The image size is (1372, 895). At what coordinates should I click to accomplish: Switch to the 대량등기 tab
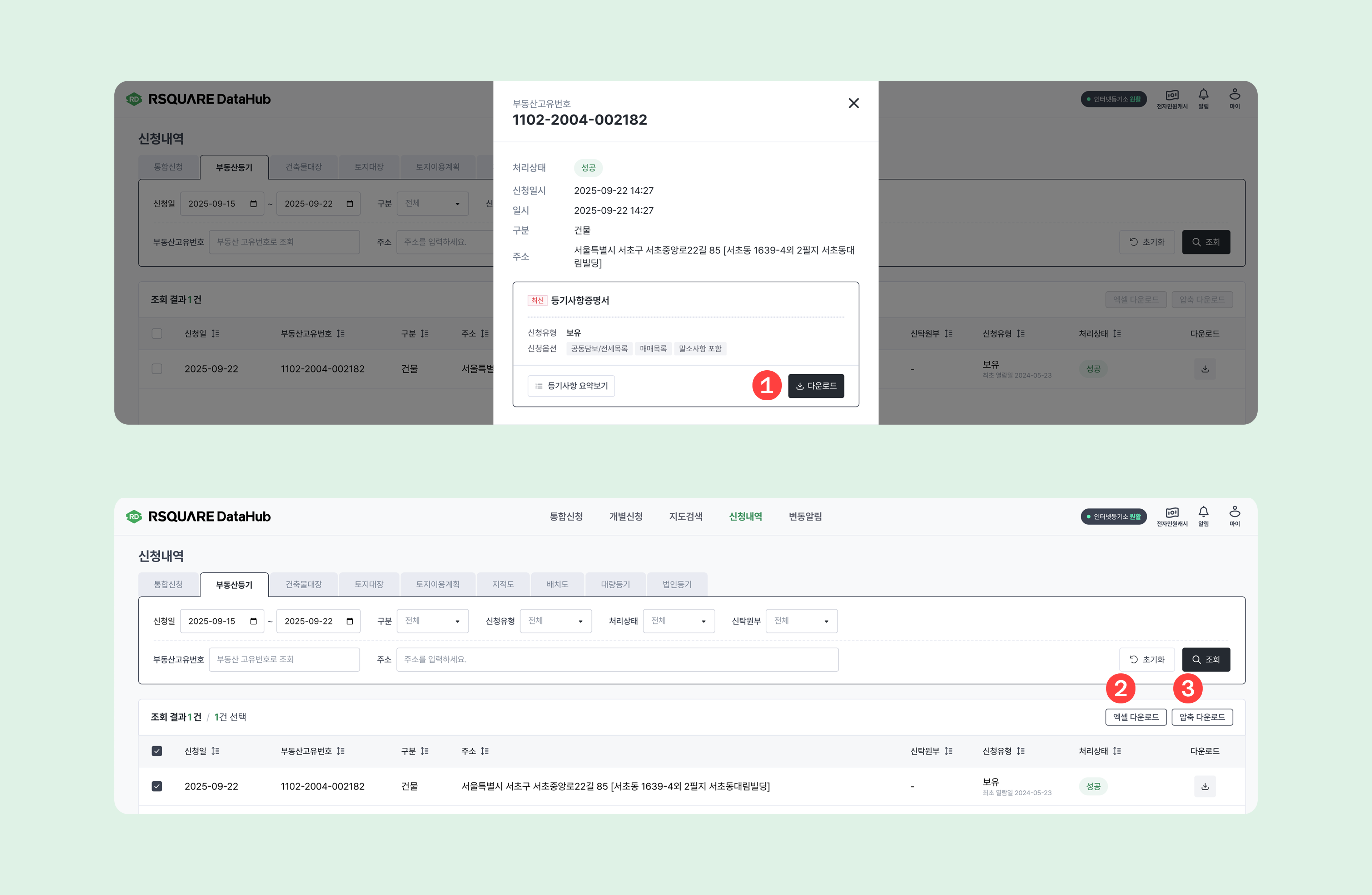(615, 584)
